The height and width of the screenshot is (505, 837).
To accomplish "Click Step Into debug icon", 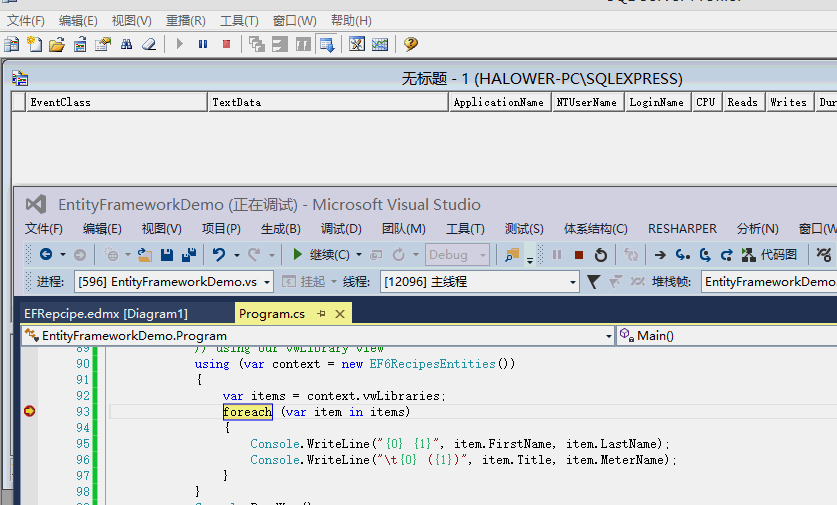I will (683, 255).
